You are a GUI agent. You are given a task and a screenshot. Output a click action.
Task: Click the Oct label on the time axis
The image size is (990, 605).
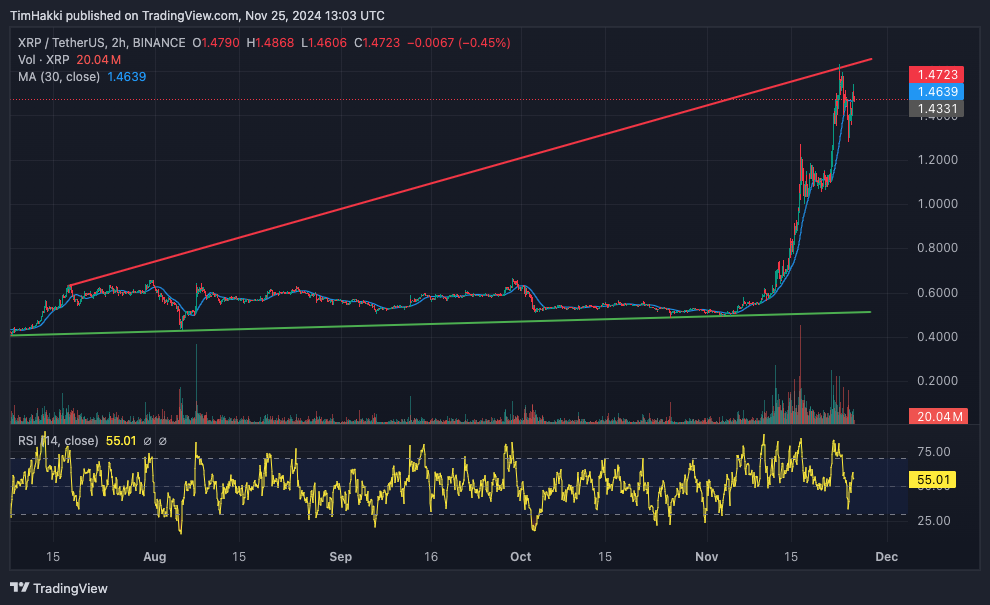(x=521, y=556)
